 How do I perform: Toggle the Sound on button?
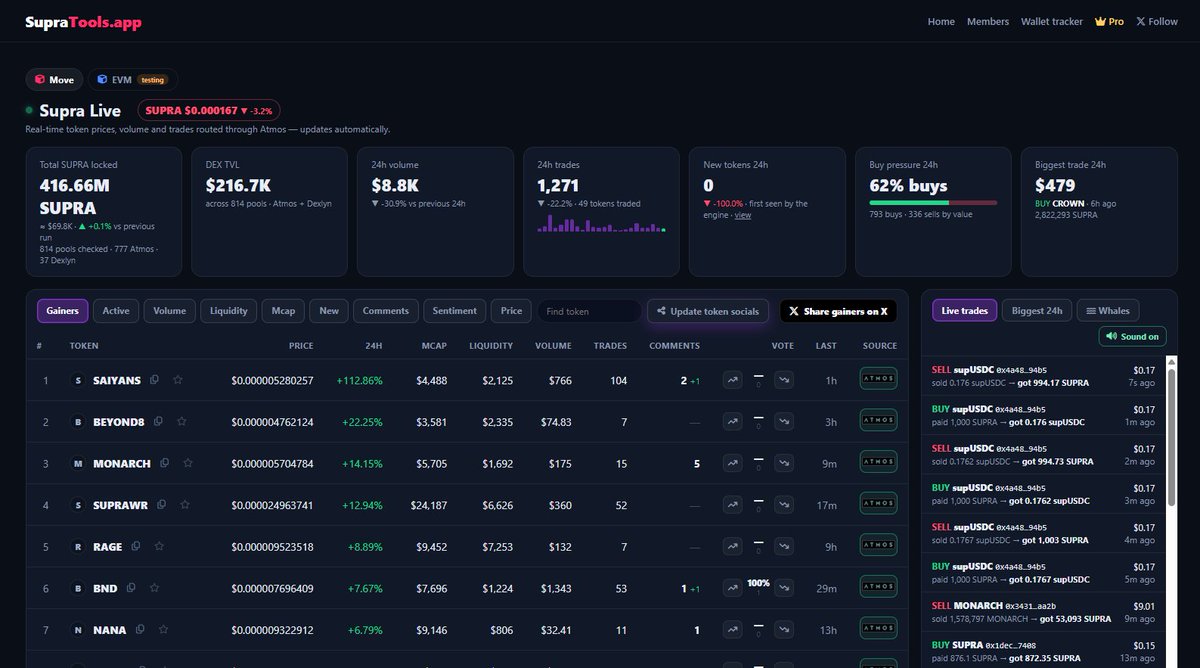[x=1132, y=336]
